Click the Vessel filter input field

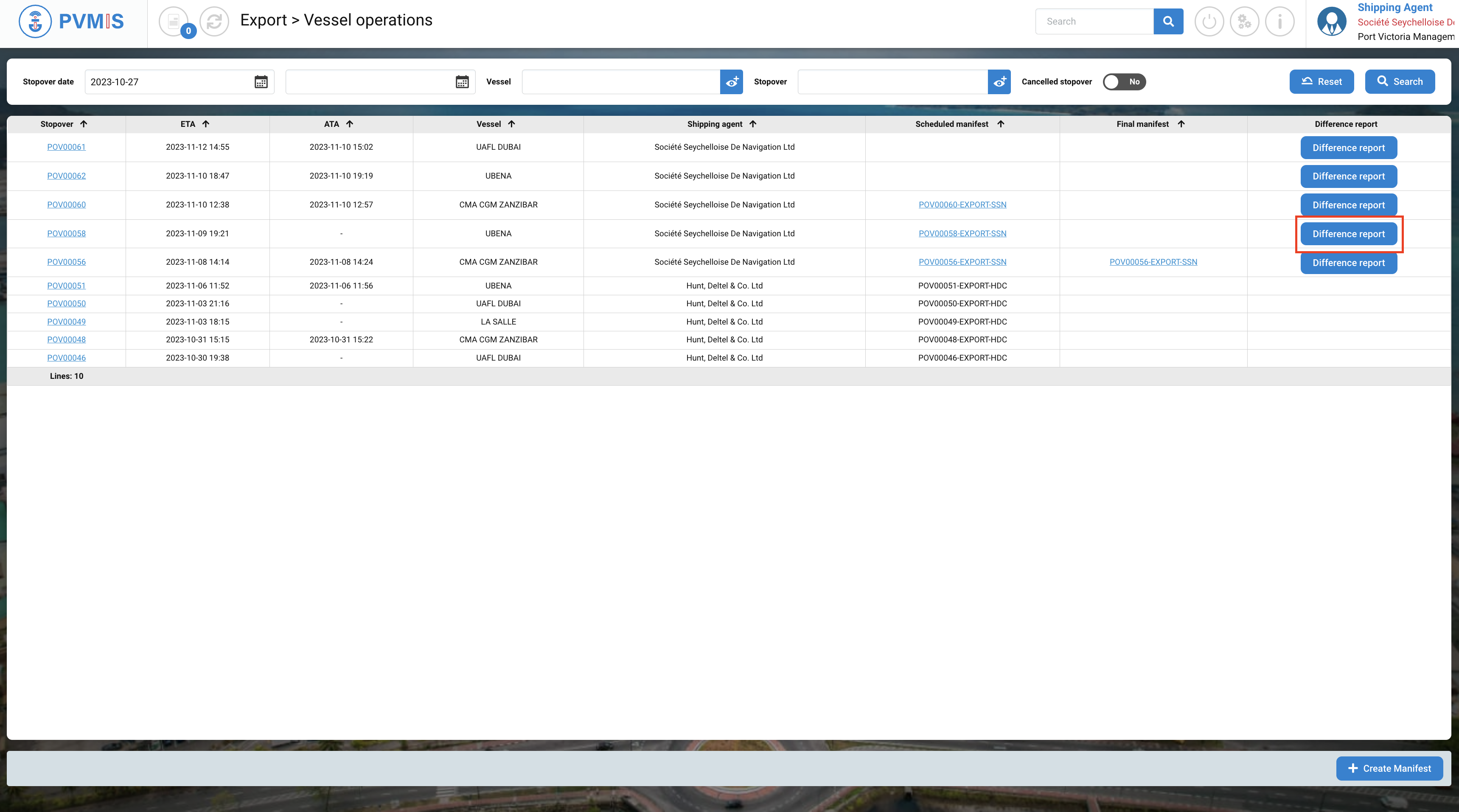pyautogui.click(x=620, y=81)
